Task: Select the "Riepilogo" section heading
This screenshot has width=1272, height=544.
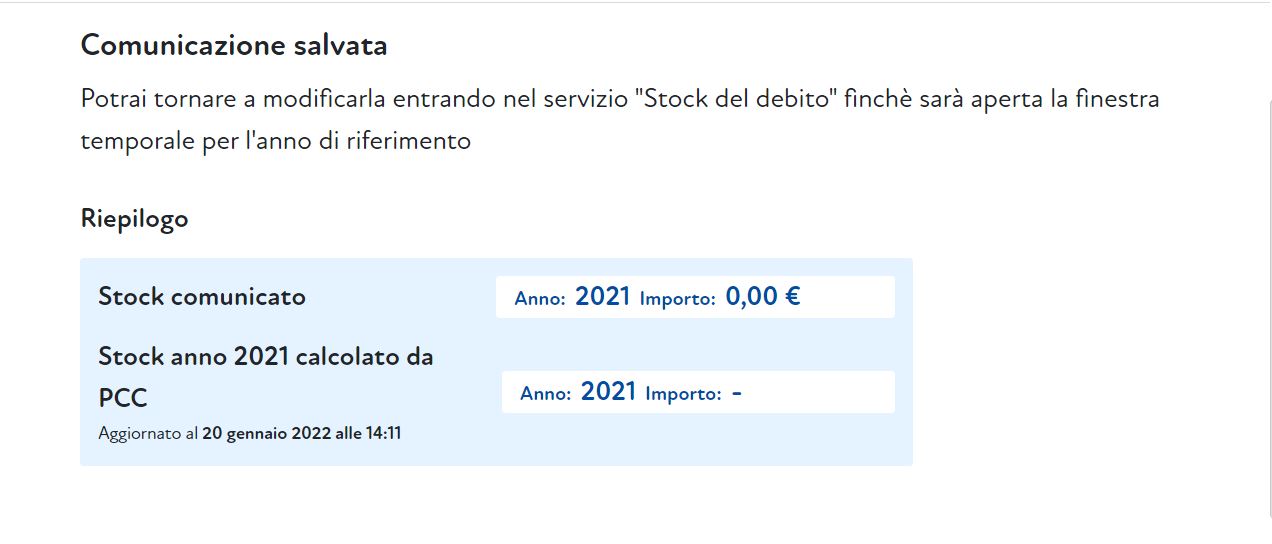Action: [x=134, y=219]
